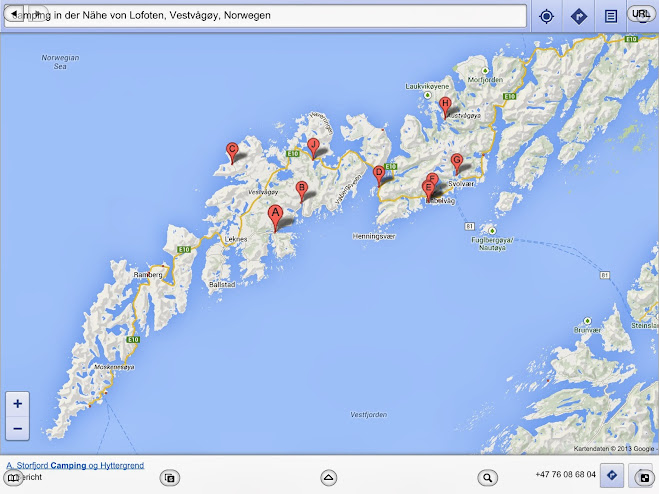Click the Svolvær town label
This screenshot has height=494, width=659.
(461, 184)
